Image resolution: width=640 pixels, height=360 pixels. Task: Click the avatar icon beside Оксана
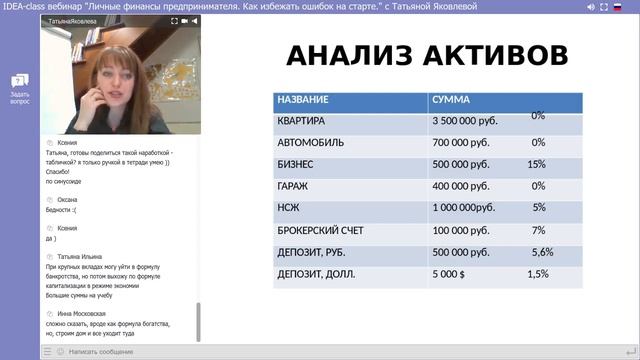tap(50, 200)
